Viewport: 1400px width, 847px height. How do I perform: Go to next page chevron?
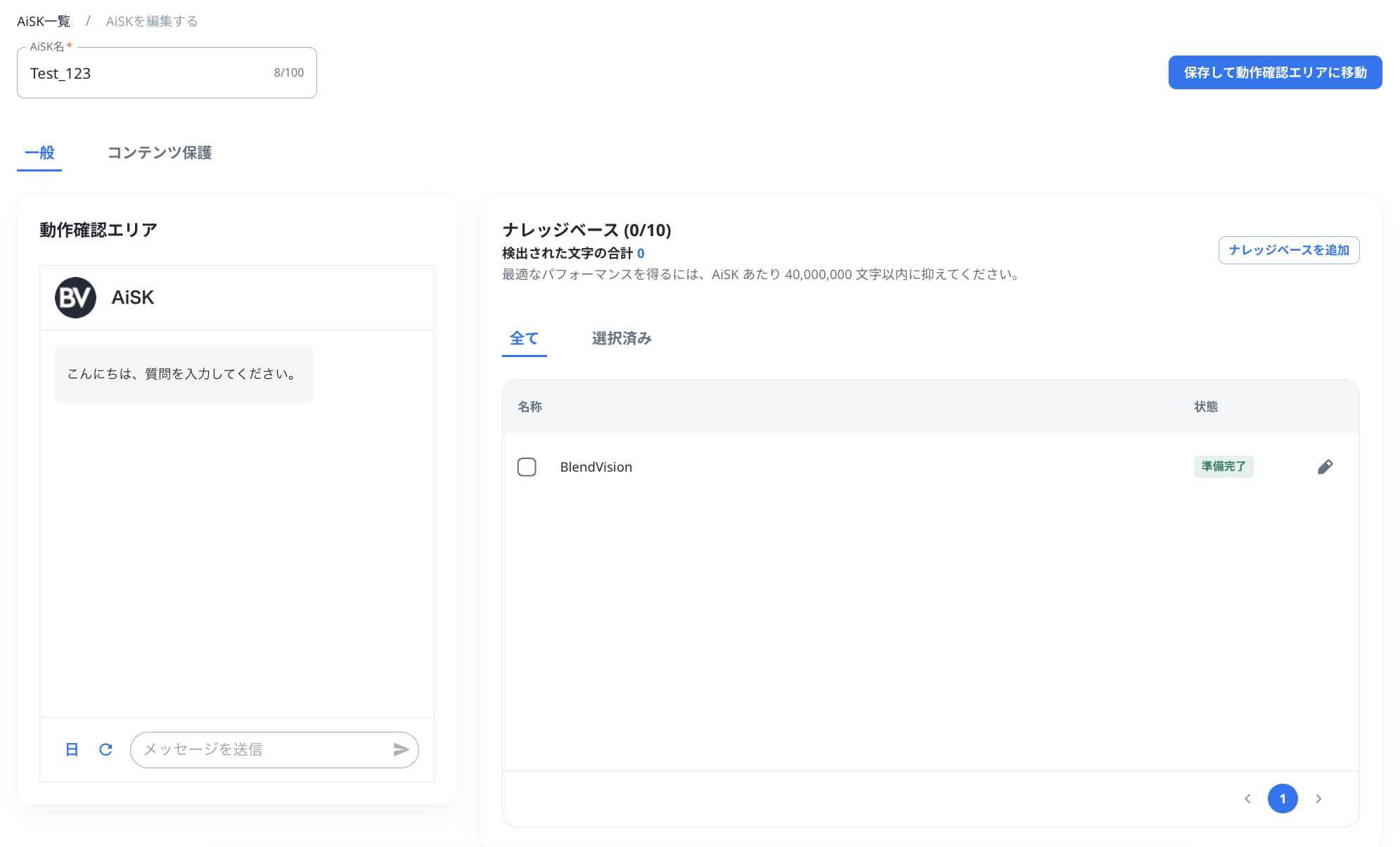(1318, 798)
